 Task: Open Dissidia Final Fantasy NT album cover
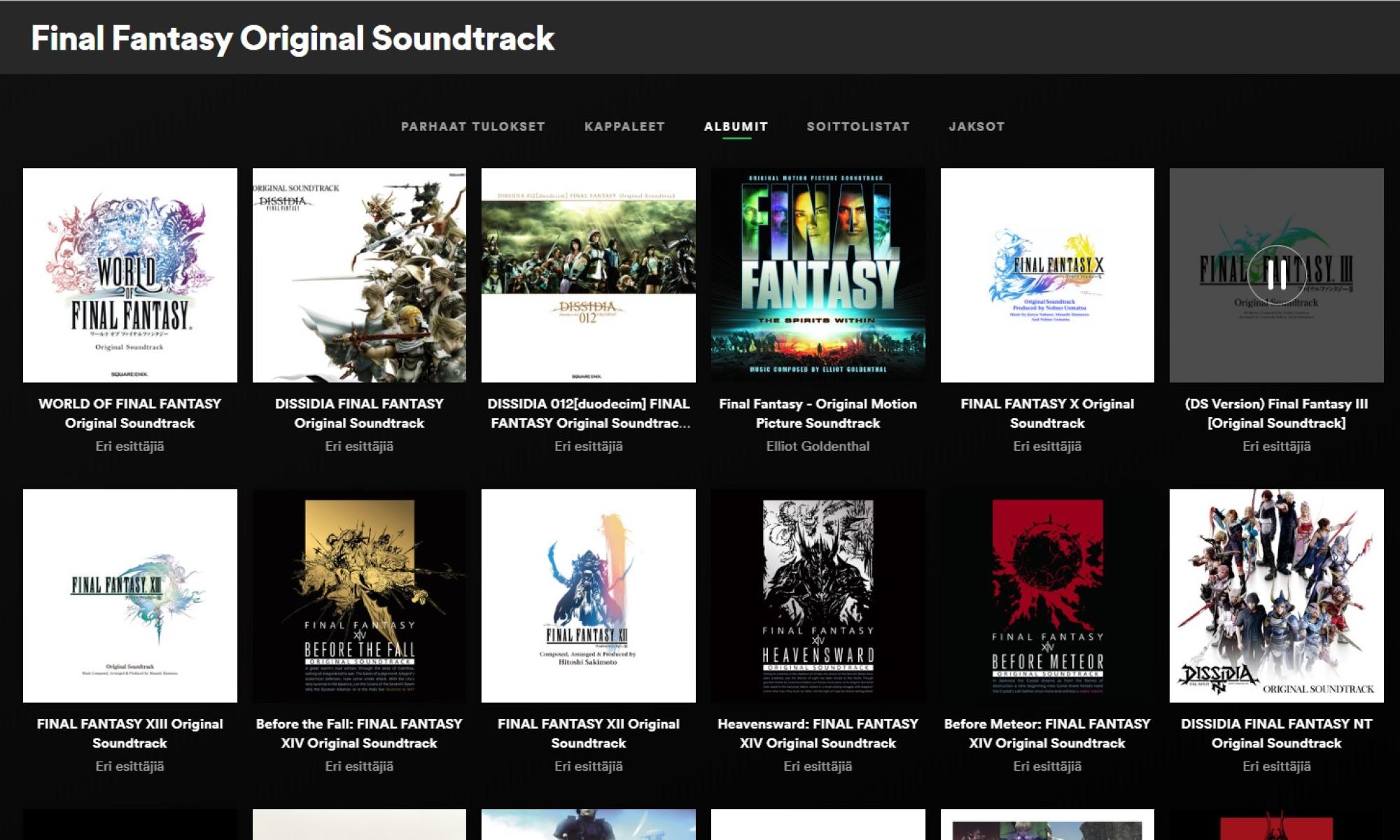tap(1277, 596)
